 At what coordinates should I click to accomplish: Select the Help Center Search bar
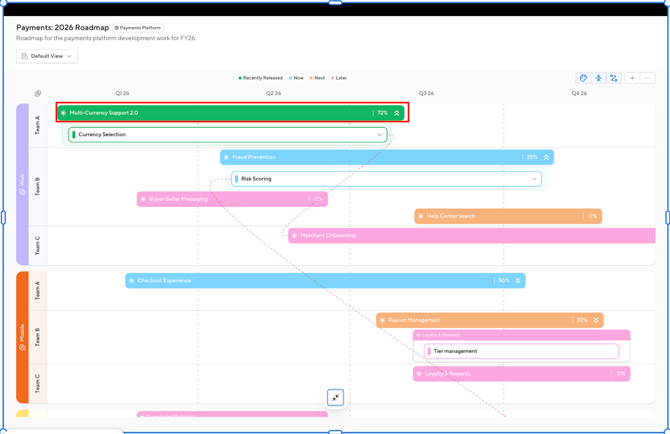coord(508,216)
